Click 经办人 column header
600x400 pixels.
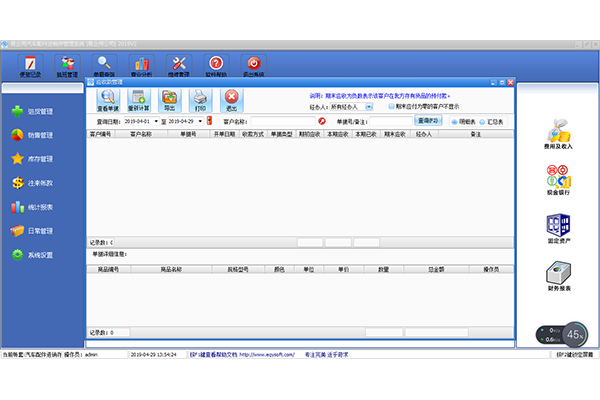click(424, 134)
